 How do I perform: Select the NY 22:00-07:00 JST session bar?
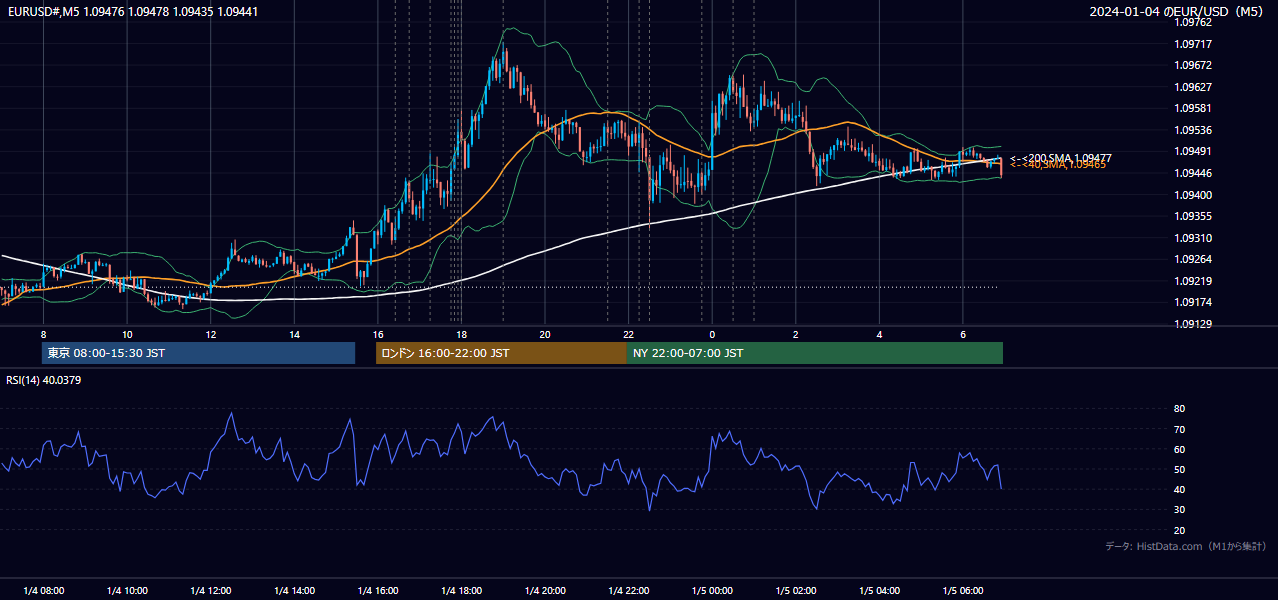(815, 353)
